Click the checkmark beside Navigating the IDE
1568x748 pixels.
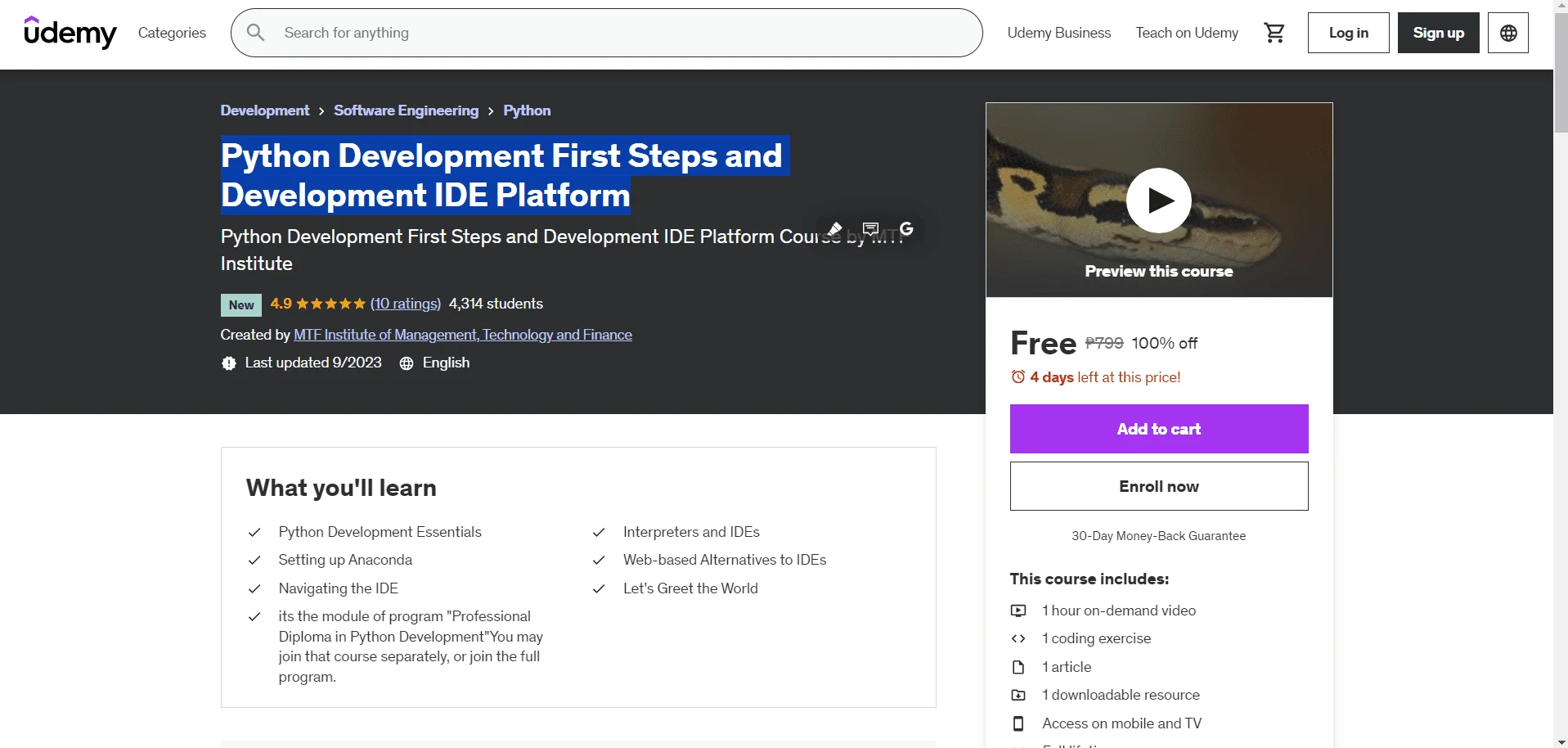pos(254,588)
